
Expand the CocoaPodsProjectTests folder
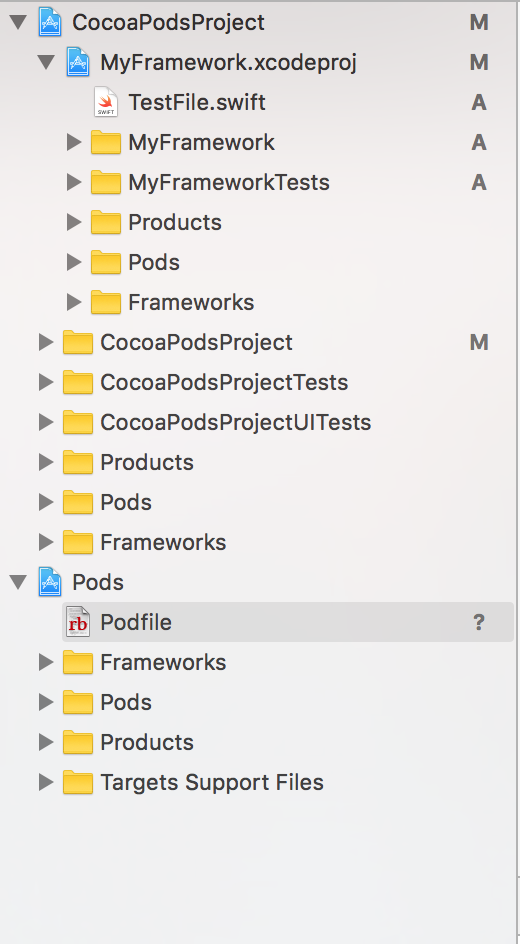coord(46,382)
